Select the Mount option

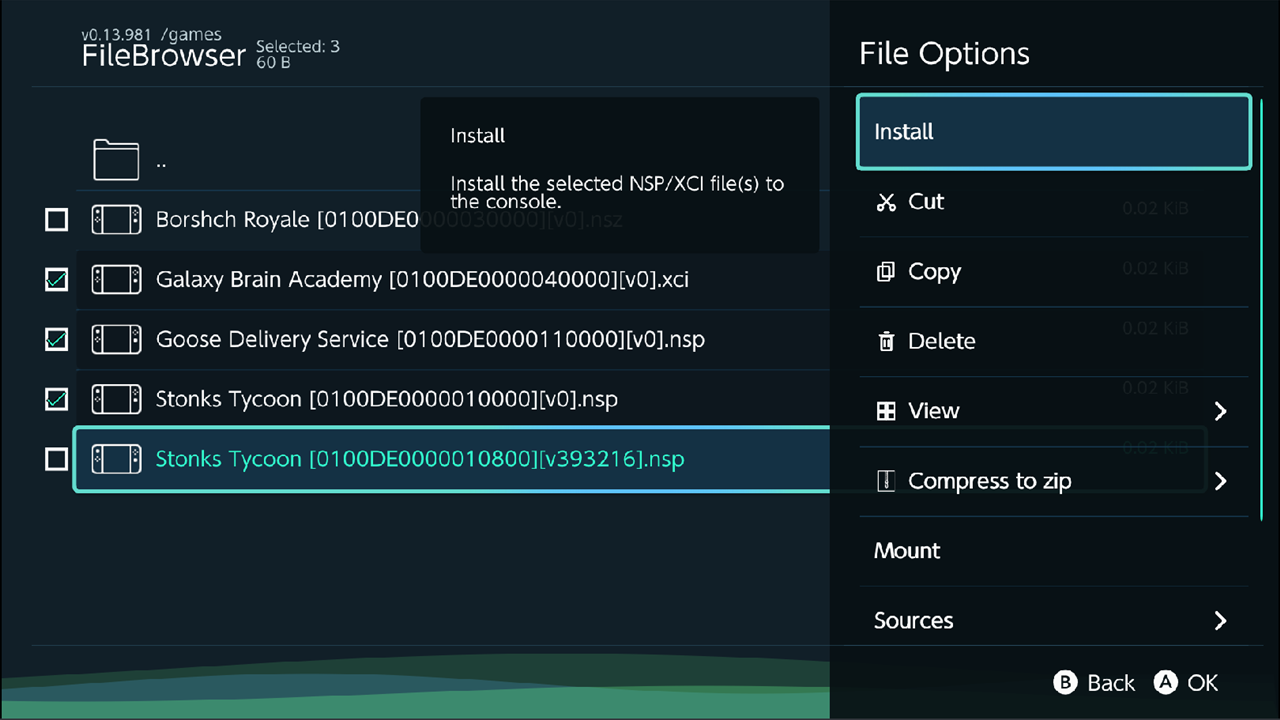click(1054, 551)
